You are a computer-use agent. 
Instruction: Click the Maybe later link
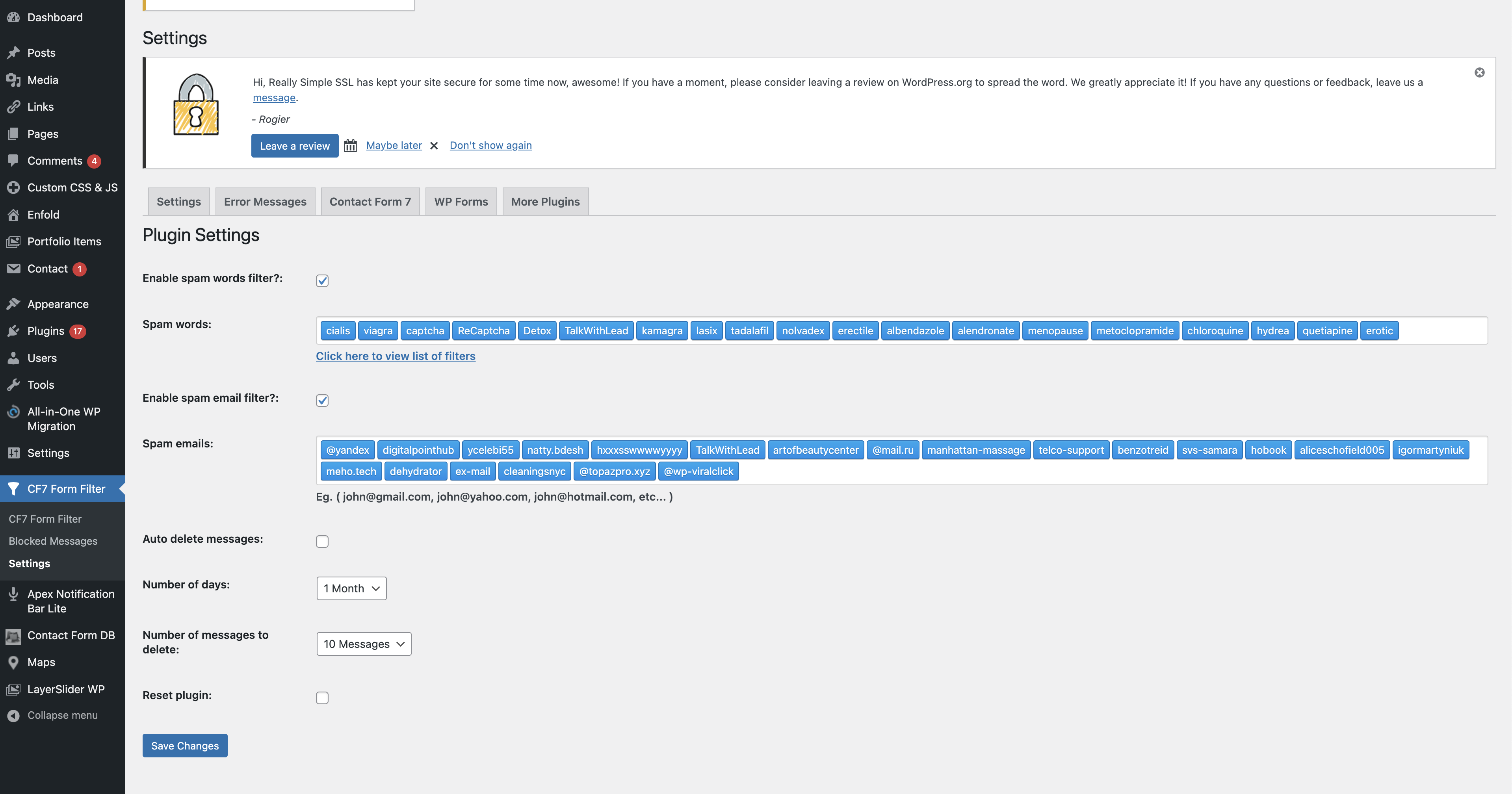point(394,146)
